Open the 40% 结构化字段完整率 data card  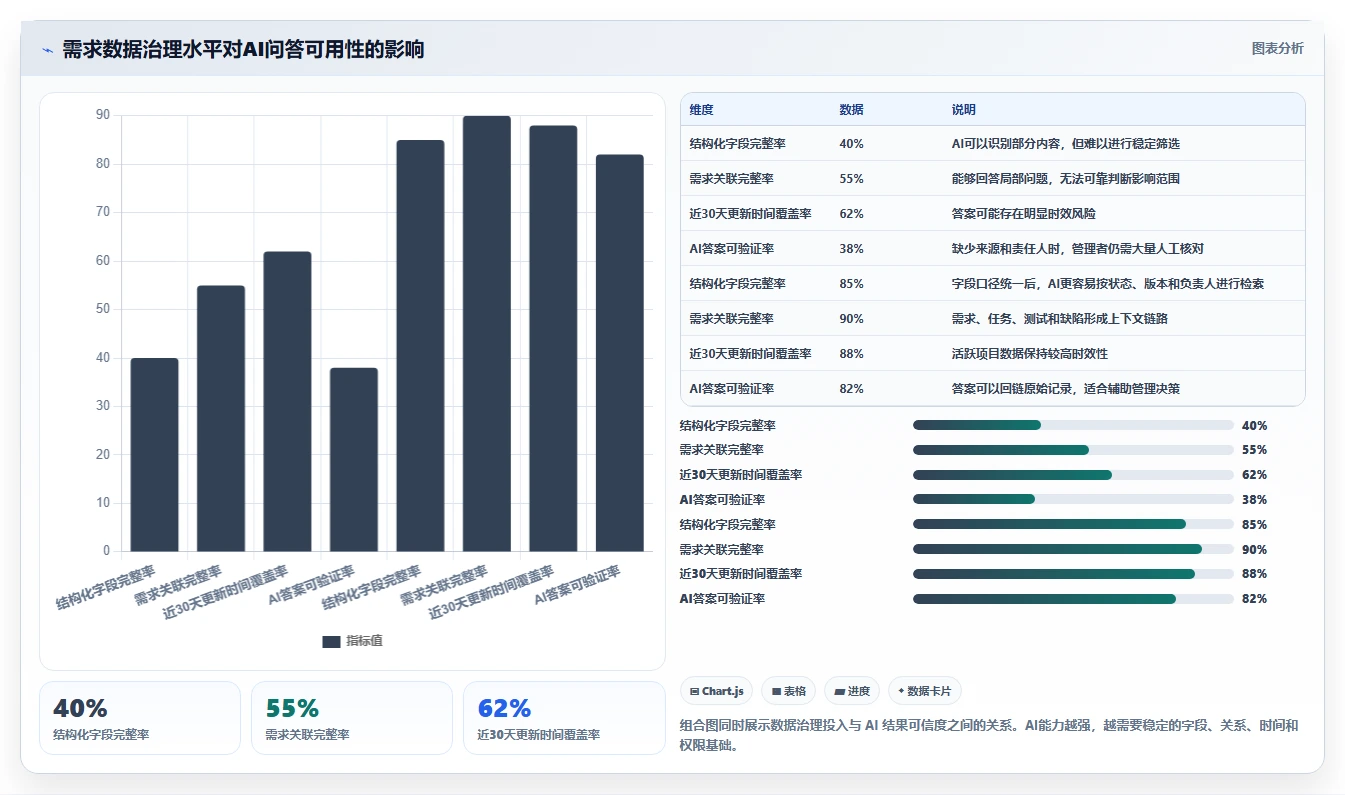(140, 718)
